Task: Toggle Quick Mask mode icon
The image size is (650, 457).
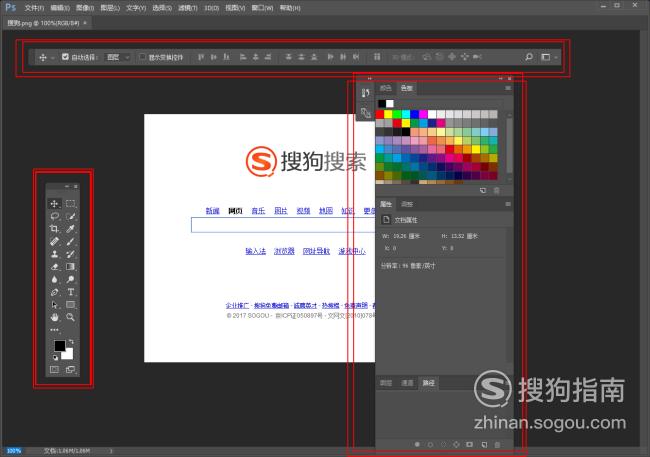Action: [54, 369]
